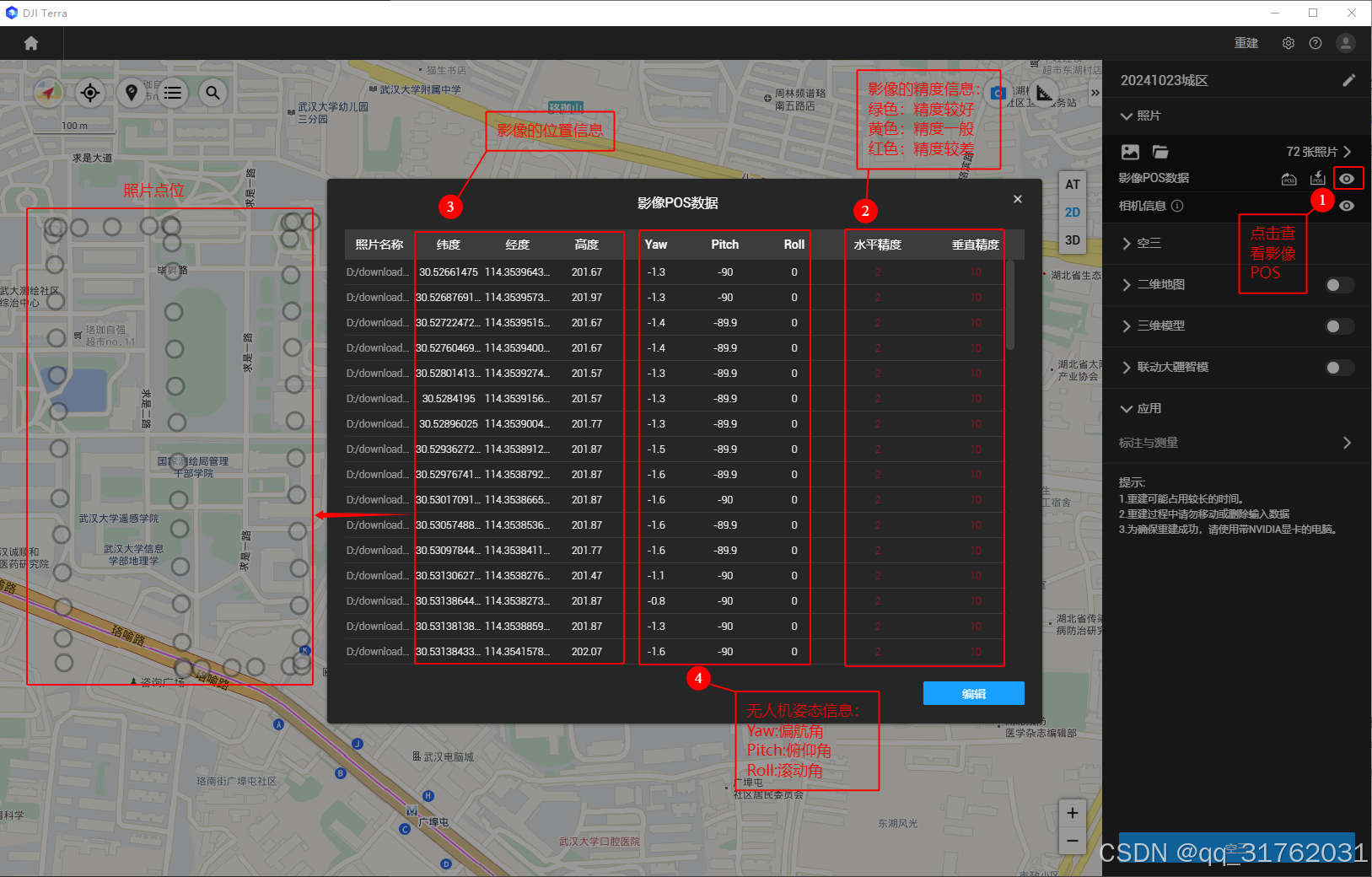Click the Yaw value -1.5
The image size is (1372, 877).
[656, 449]
